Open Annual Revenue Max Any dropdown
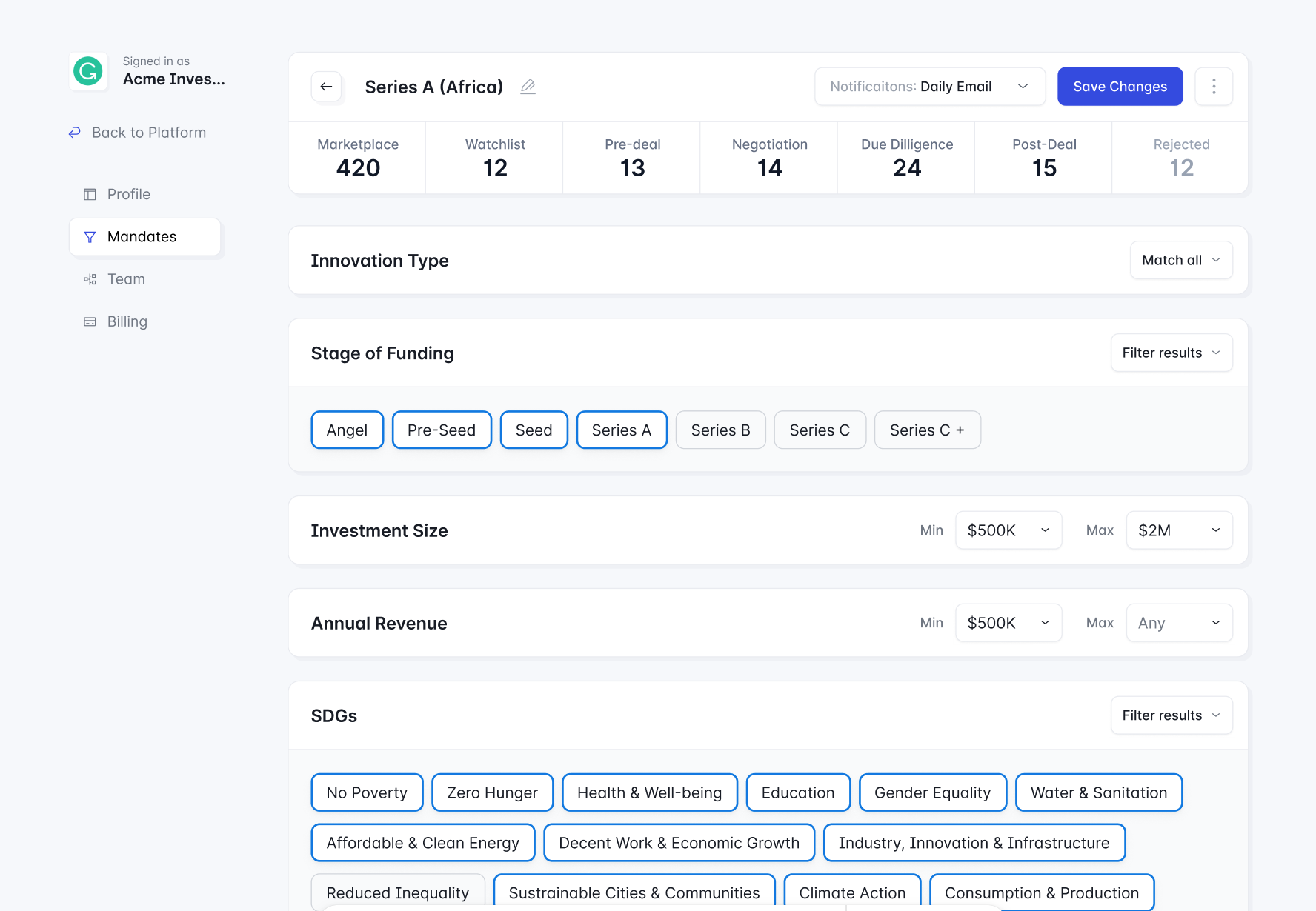Image resolution: width=1316 pixels, height=911 pixels. pos(1178,623)
